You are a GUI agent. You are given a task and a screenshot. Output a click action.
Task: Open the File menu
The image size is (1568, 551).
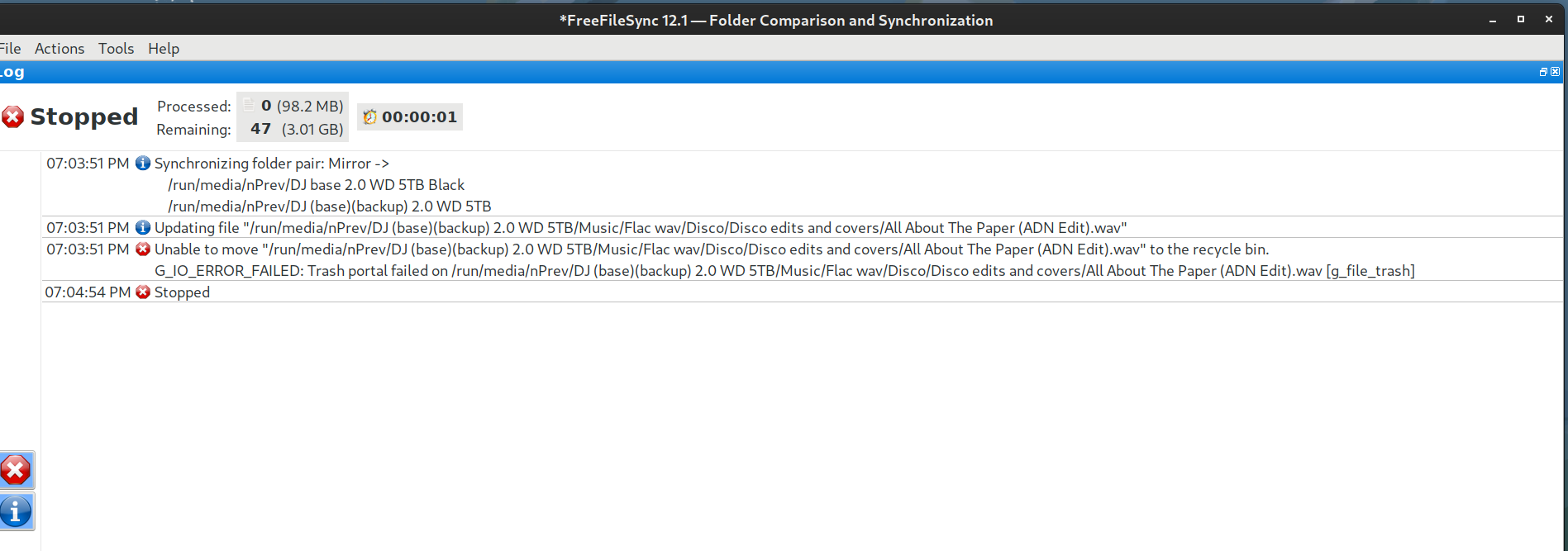[x=10, y=48]
